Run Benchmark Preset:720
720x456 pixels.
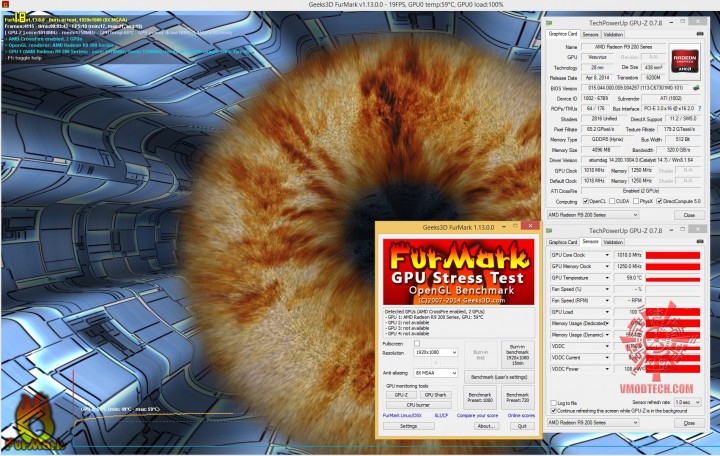pyautogui.click(x=518, y=397)
